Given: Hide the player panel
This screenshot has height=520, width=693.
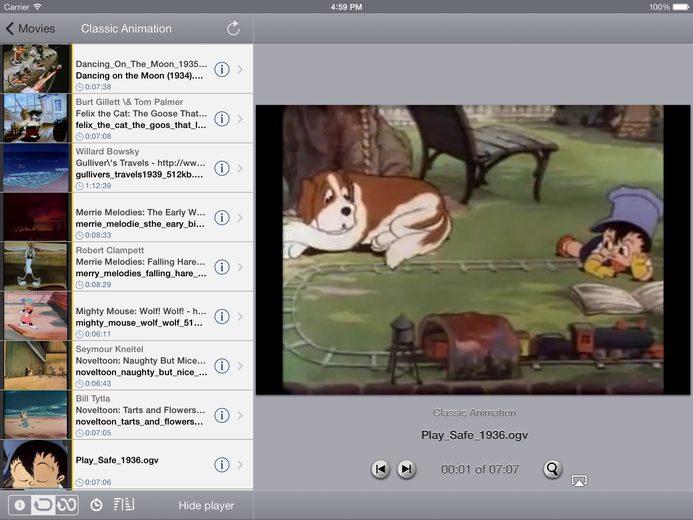Looking at the screenshot, I should pyautogui.click(x=206, y=505).
